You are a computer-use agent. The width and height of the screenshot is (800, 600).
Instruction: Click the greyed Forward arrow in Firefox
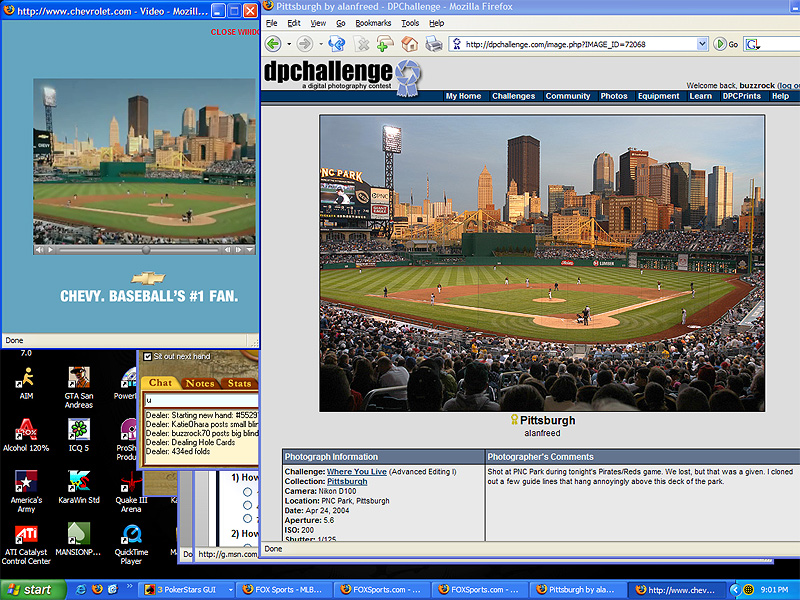coord(305,44)
